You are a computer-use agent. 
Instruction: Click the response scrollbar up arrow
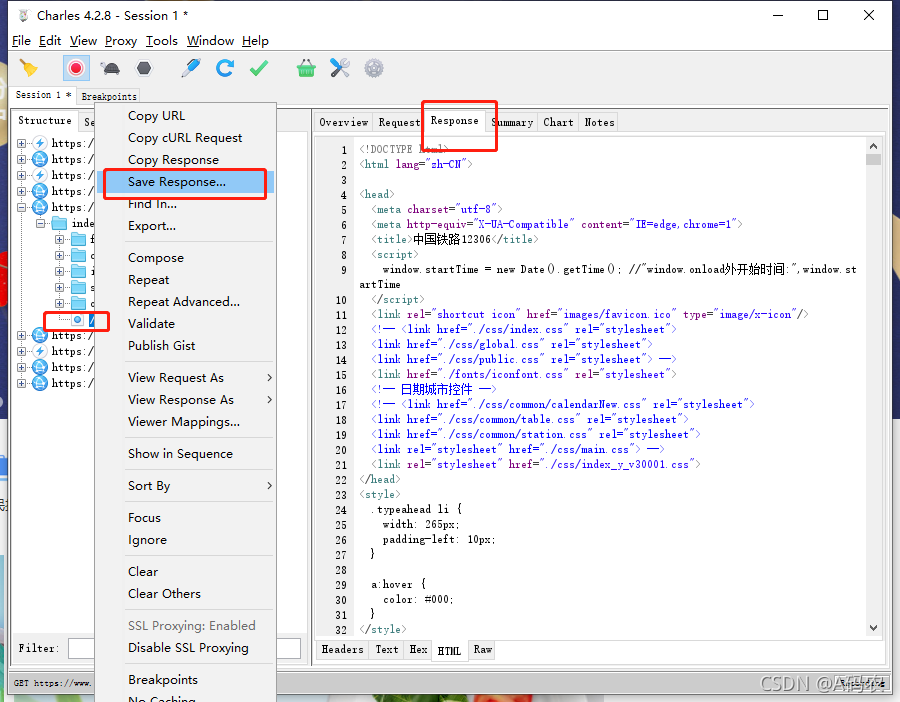[873, 146]
